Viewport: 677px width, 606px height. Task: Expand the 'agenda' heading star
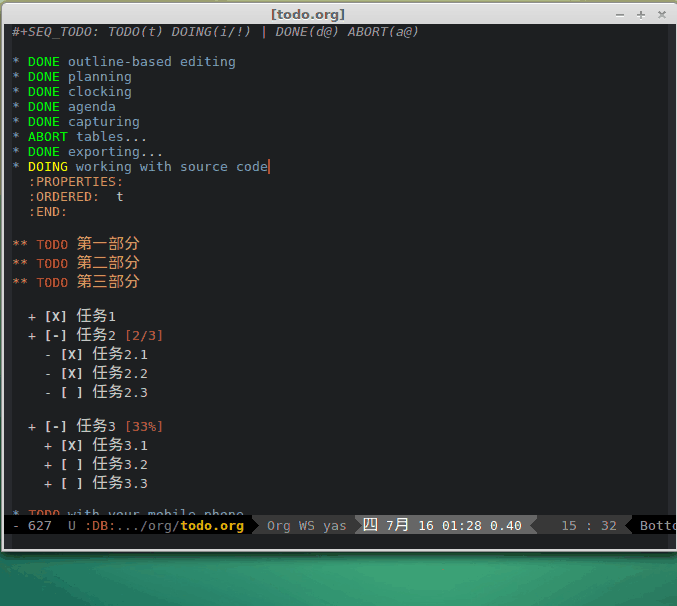click(x=16, y=107)
